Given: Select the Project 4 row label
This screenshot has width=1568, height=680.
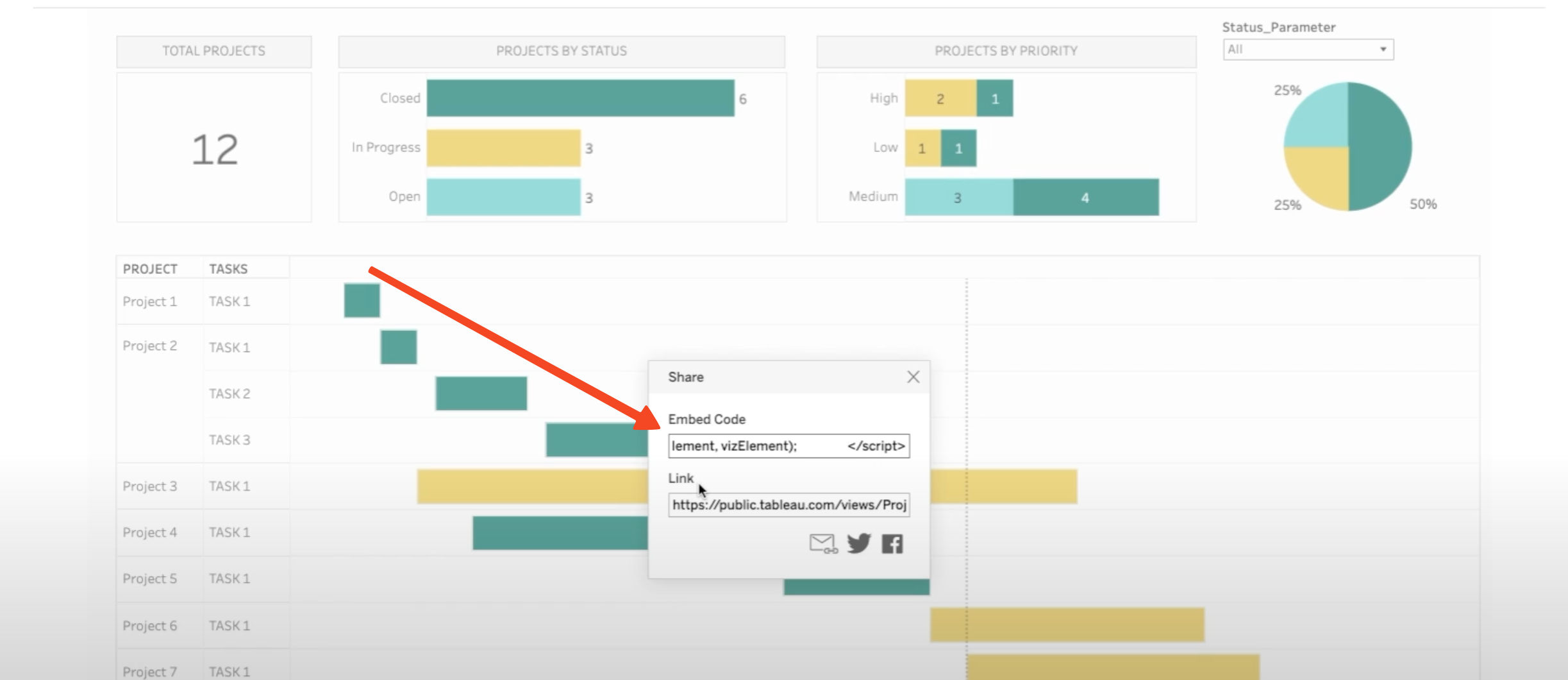Looking at the screenshot, I should point(150,532).
